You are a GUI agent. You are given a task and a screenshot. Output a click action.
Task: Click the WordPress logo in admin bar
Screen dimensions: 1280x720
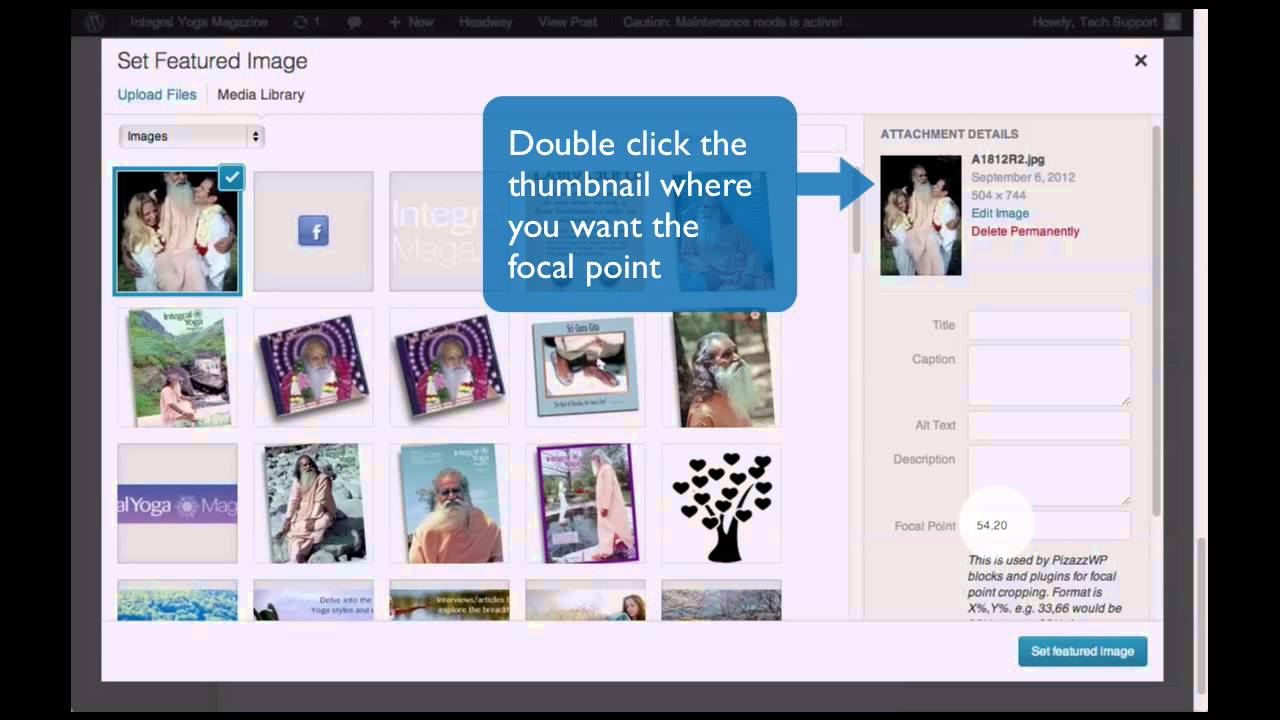pos(95,21)
